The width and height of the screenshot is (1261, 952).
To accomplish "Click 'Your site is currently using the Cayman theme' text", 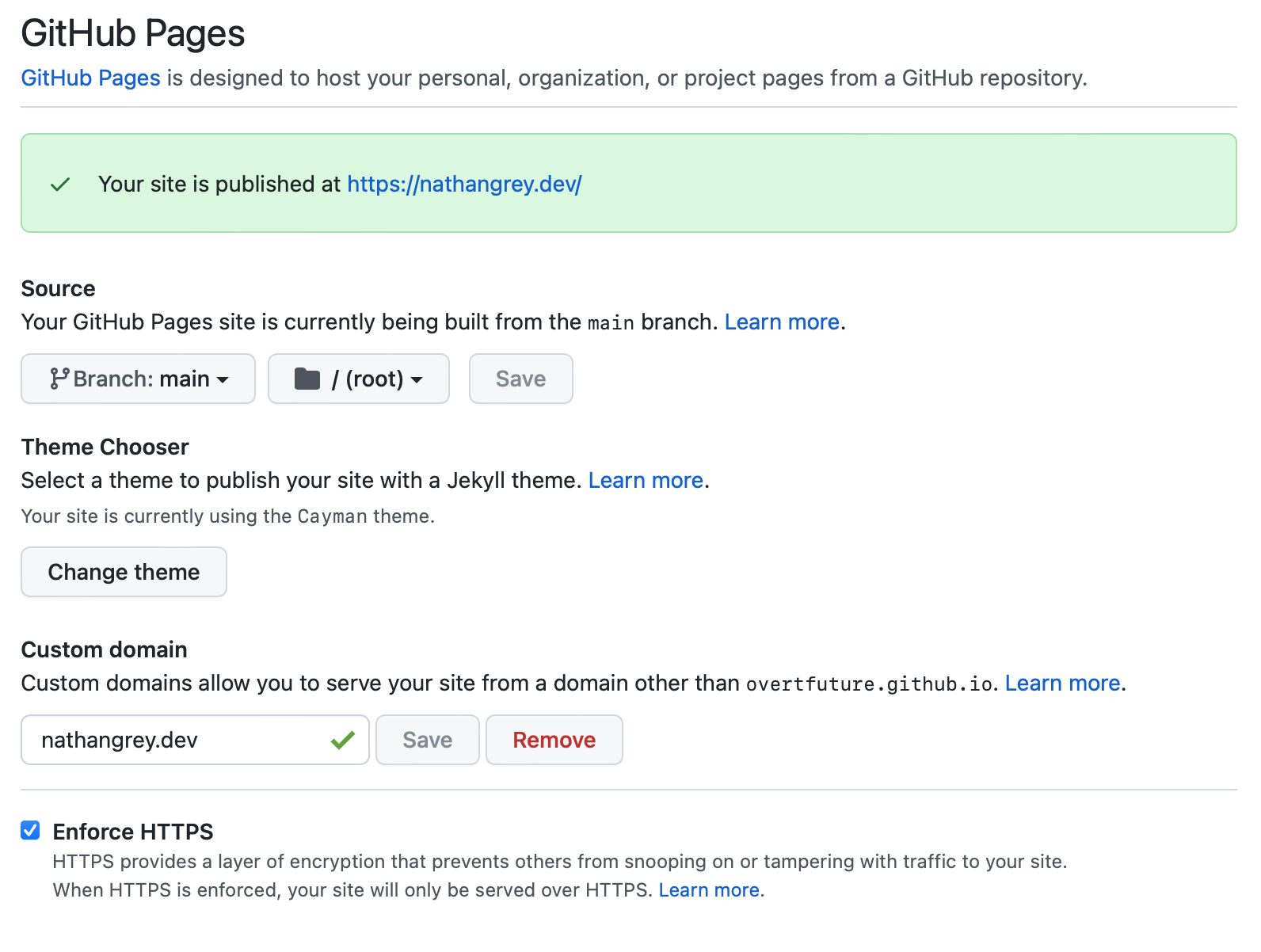I will pyautogui.click(x=227, y=516).
